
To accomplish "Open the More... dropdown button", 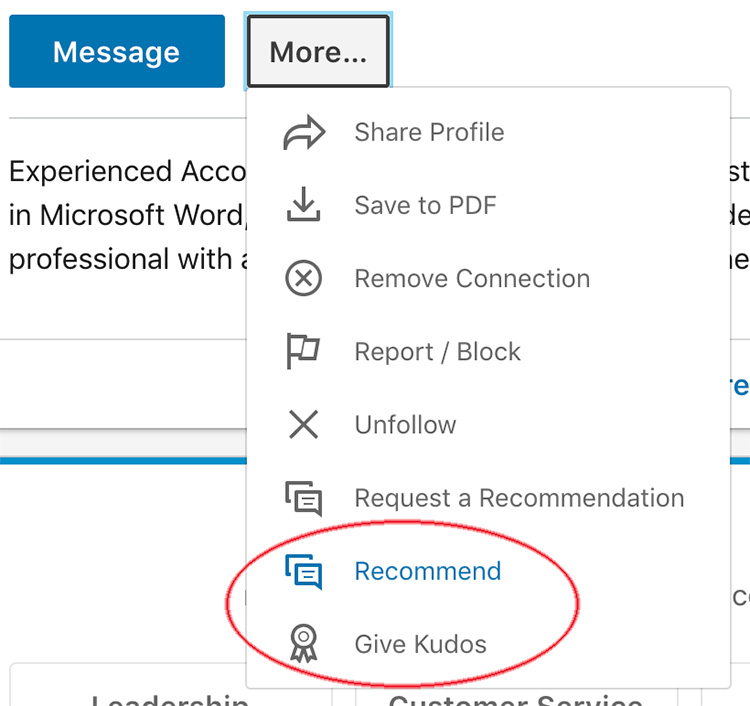I will tap(318, 51).
